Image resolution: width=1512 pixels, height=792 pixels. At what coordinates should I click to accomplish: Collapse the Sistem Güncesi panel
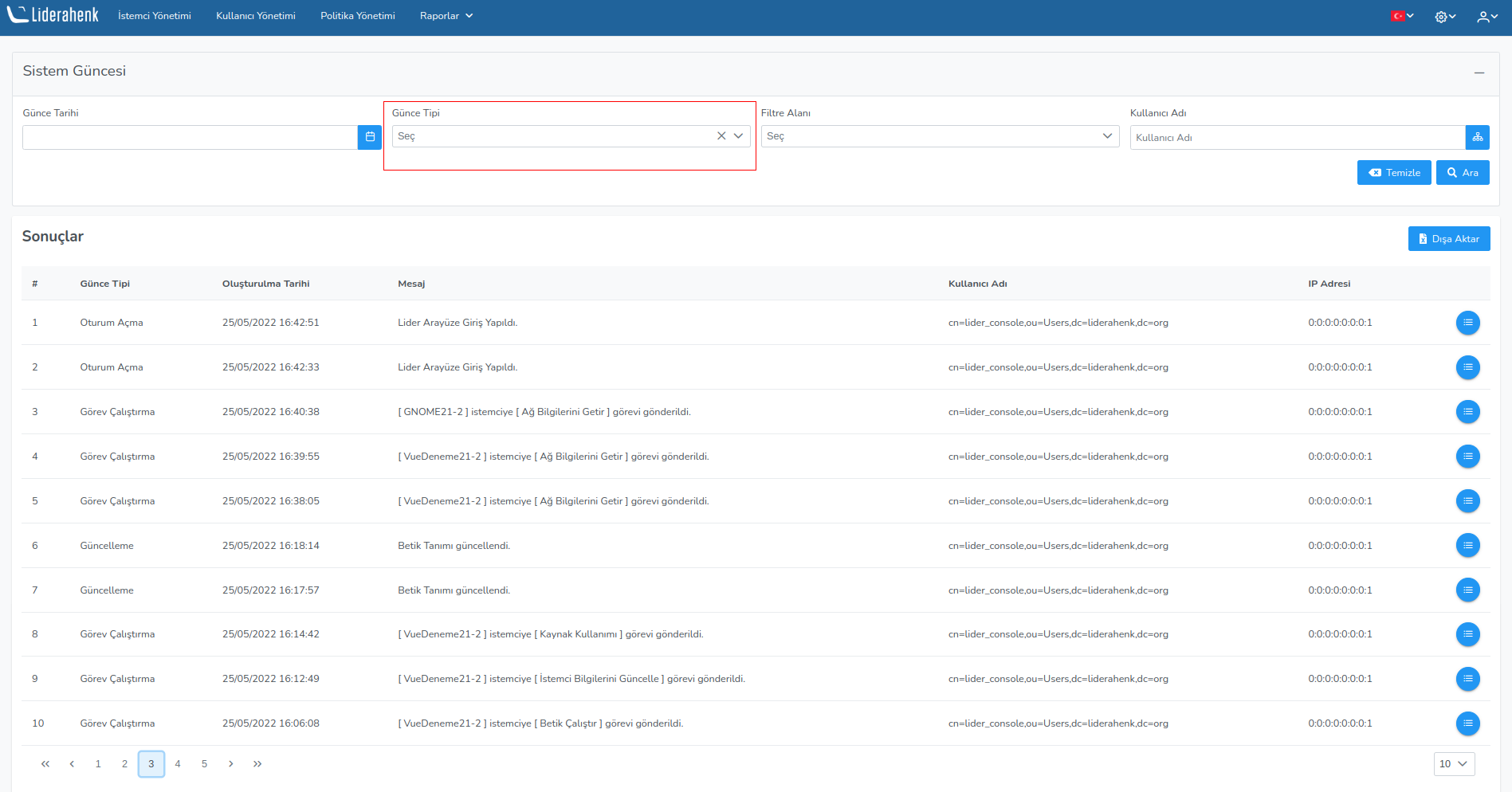(x=1479, y=73)
